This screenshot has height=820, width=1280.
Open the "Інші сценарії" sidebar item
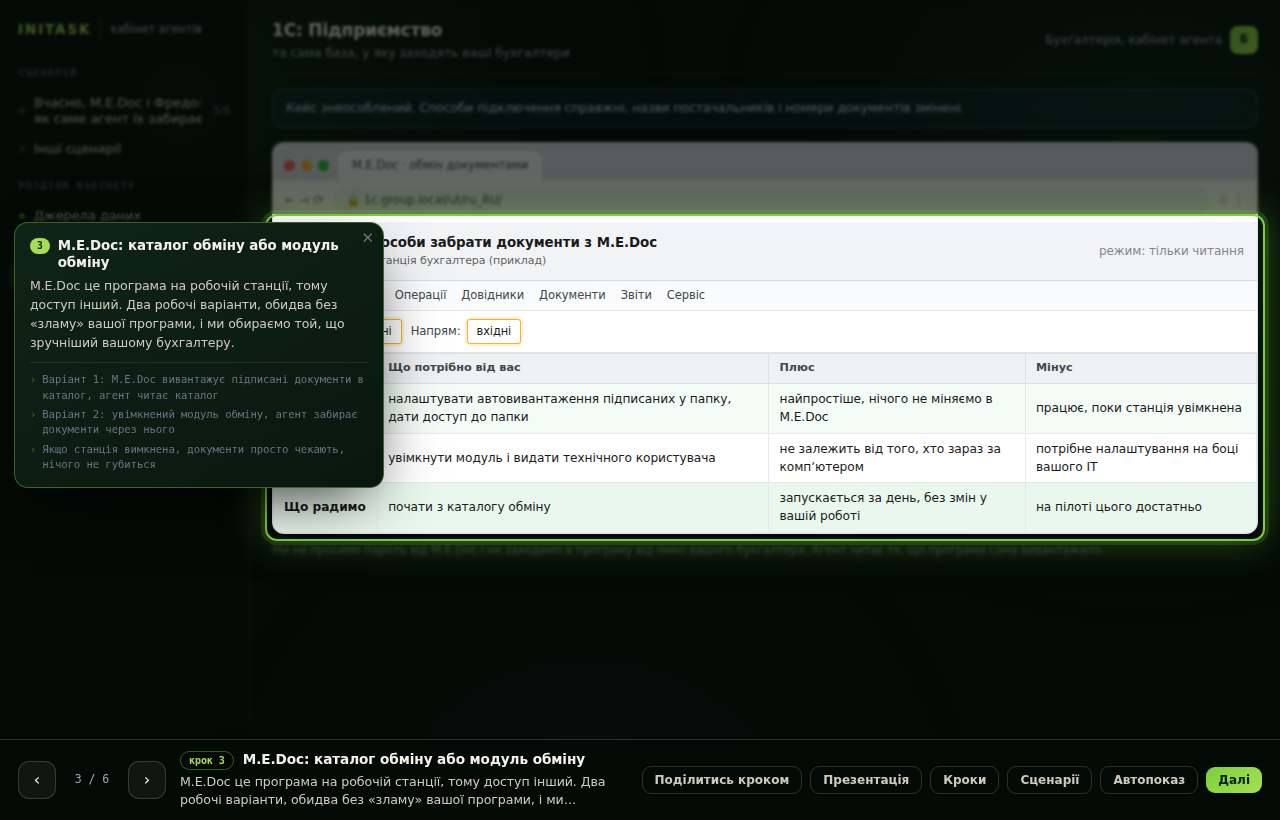78,149
